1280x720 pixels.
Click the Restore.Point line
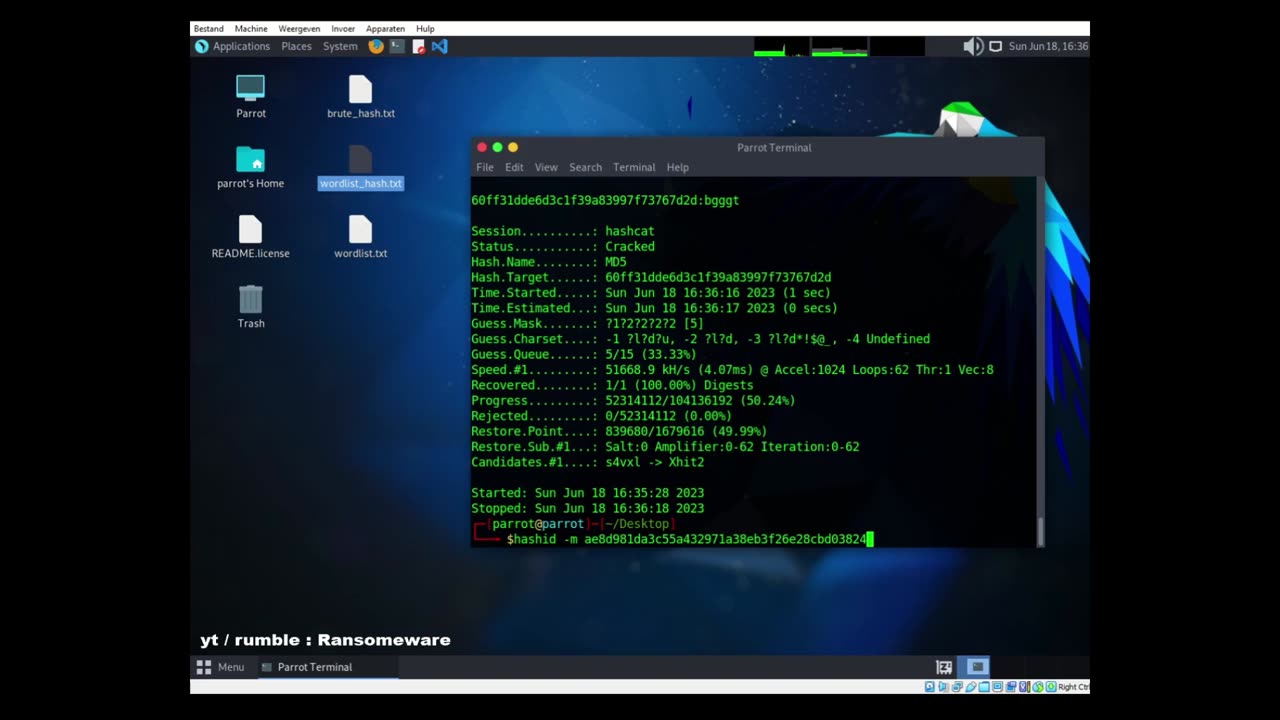619,431
